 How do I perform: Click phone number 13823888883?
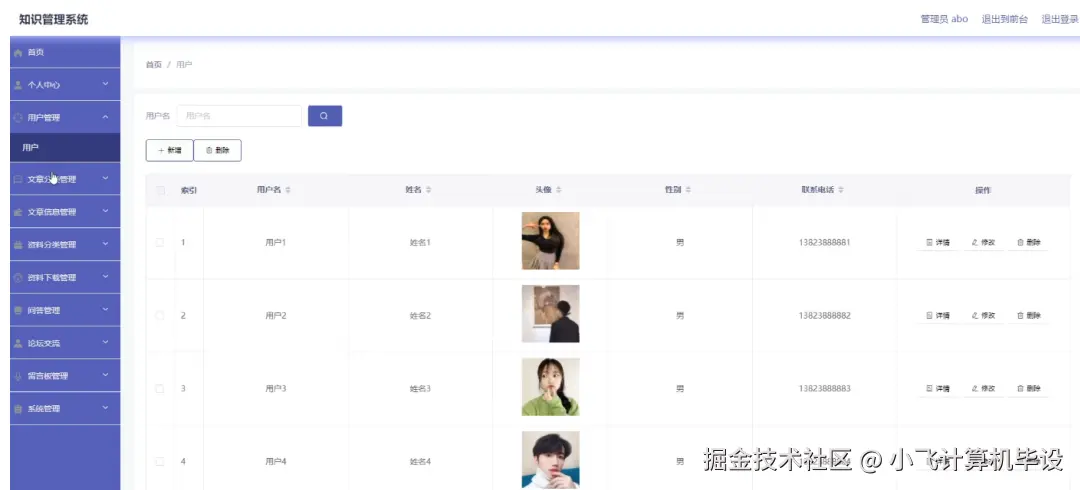[824, 389]
